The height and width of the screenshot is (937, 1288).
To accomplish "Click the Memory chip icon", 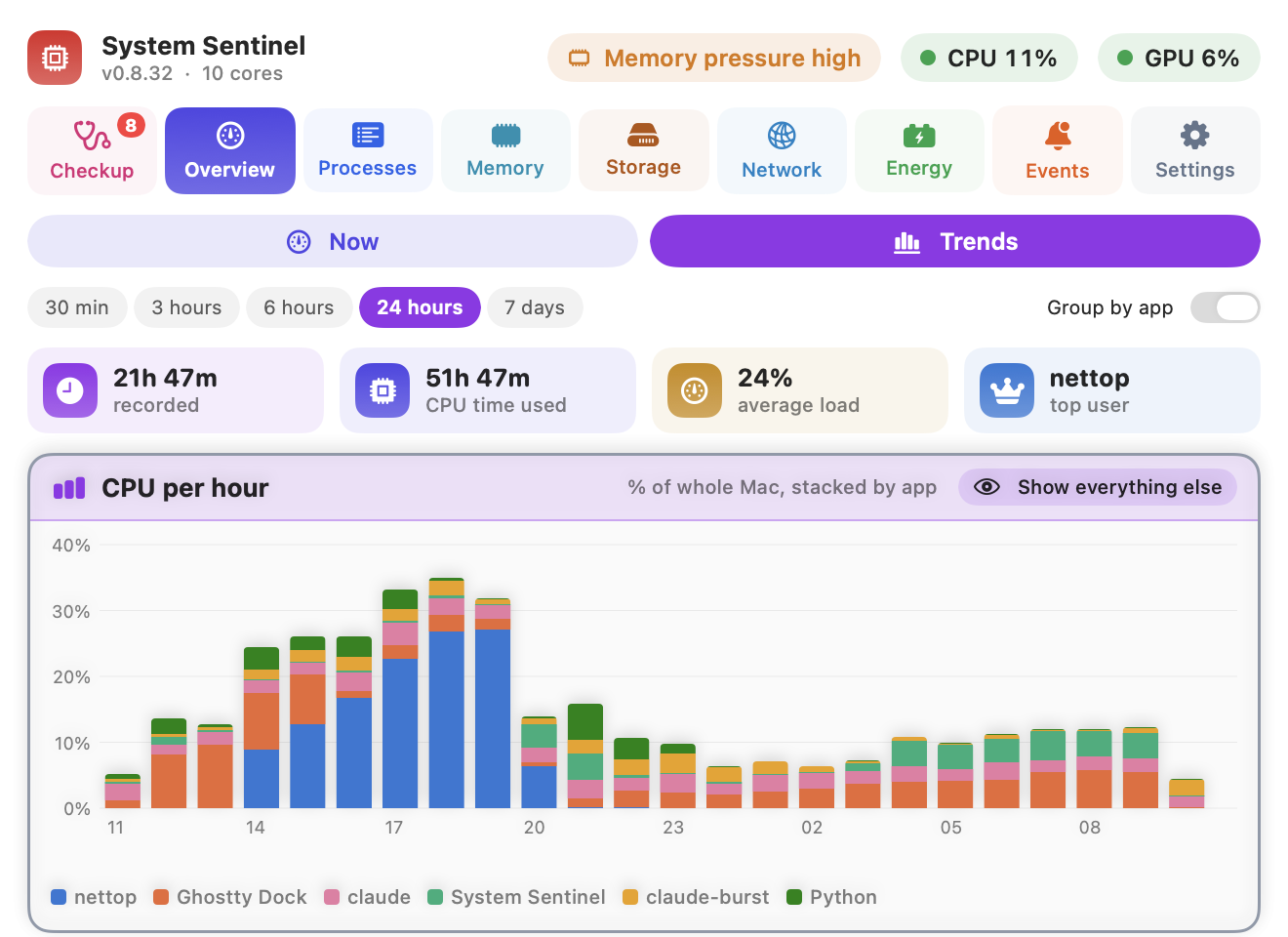I will click(x=505, y=135).
